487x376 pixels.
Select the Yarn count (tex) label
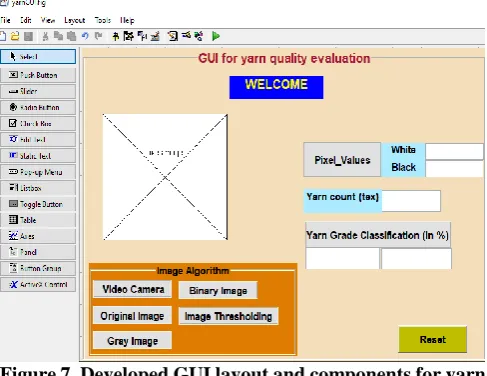[343, 201]
